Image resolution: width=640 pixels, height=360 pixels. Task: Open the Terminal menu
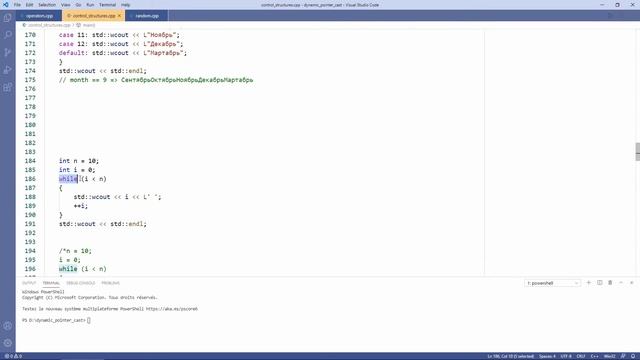[107, 5]
